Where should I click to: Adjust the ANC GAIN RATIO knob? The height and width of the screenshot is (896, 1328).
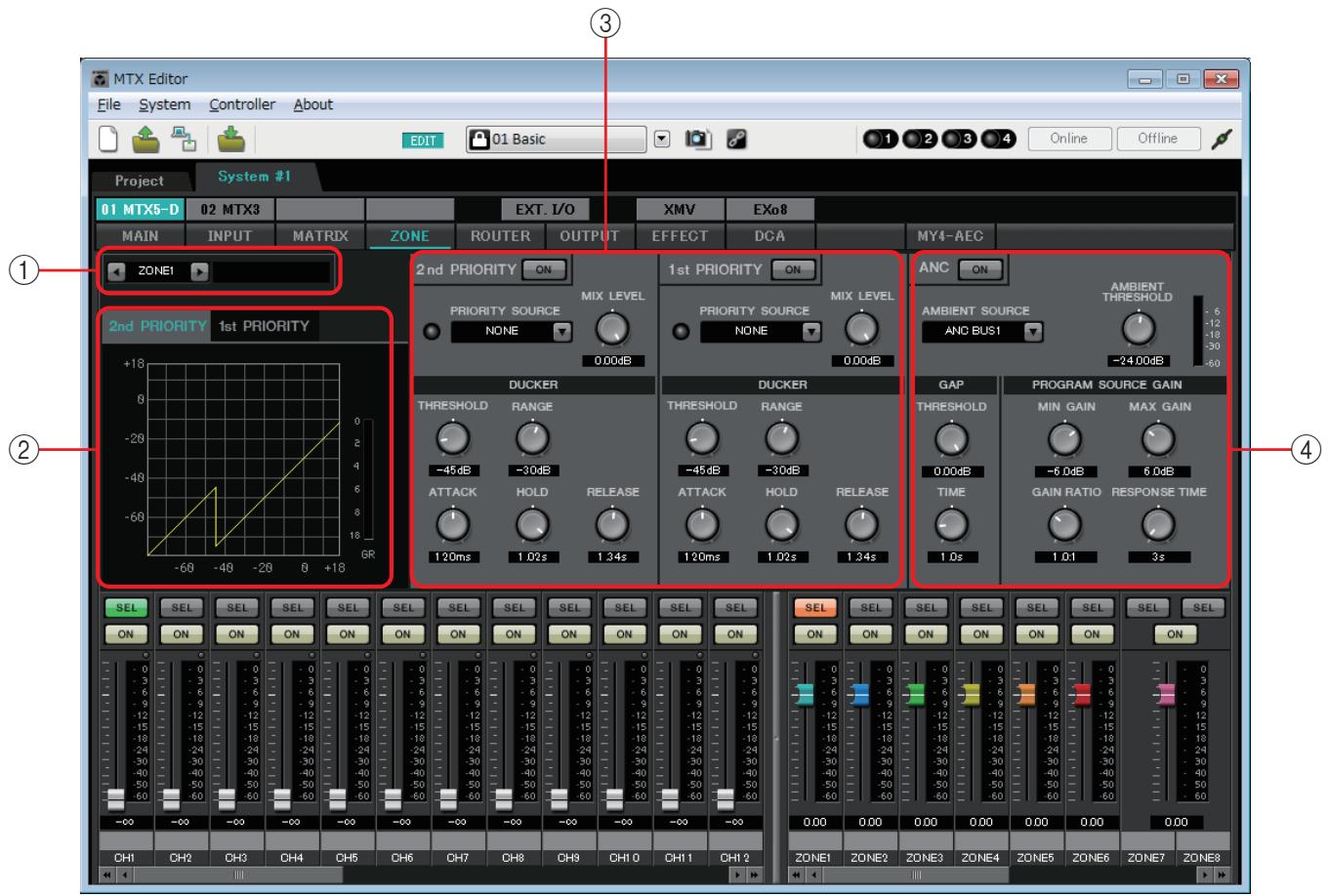(1065, 526)
